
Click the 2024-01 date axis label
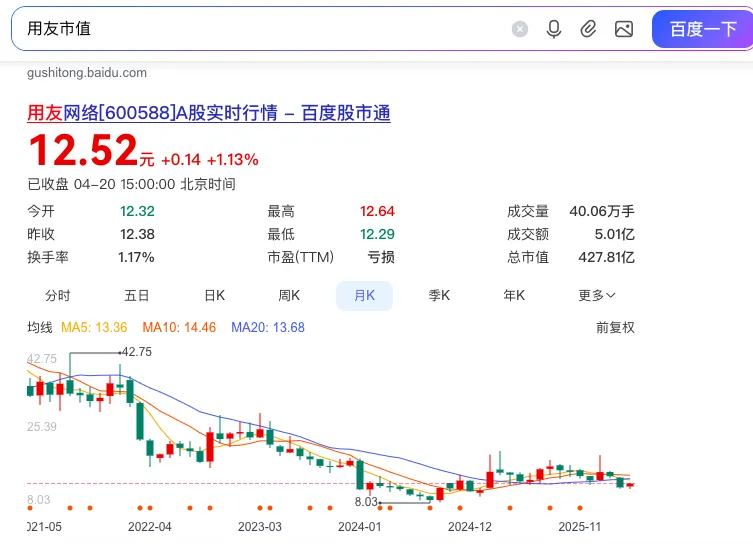pyautogui.click(x=360, y=527)
